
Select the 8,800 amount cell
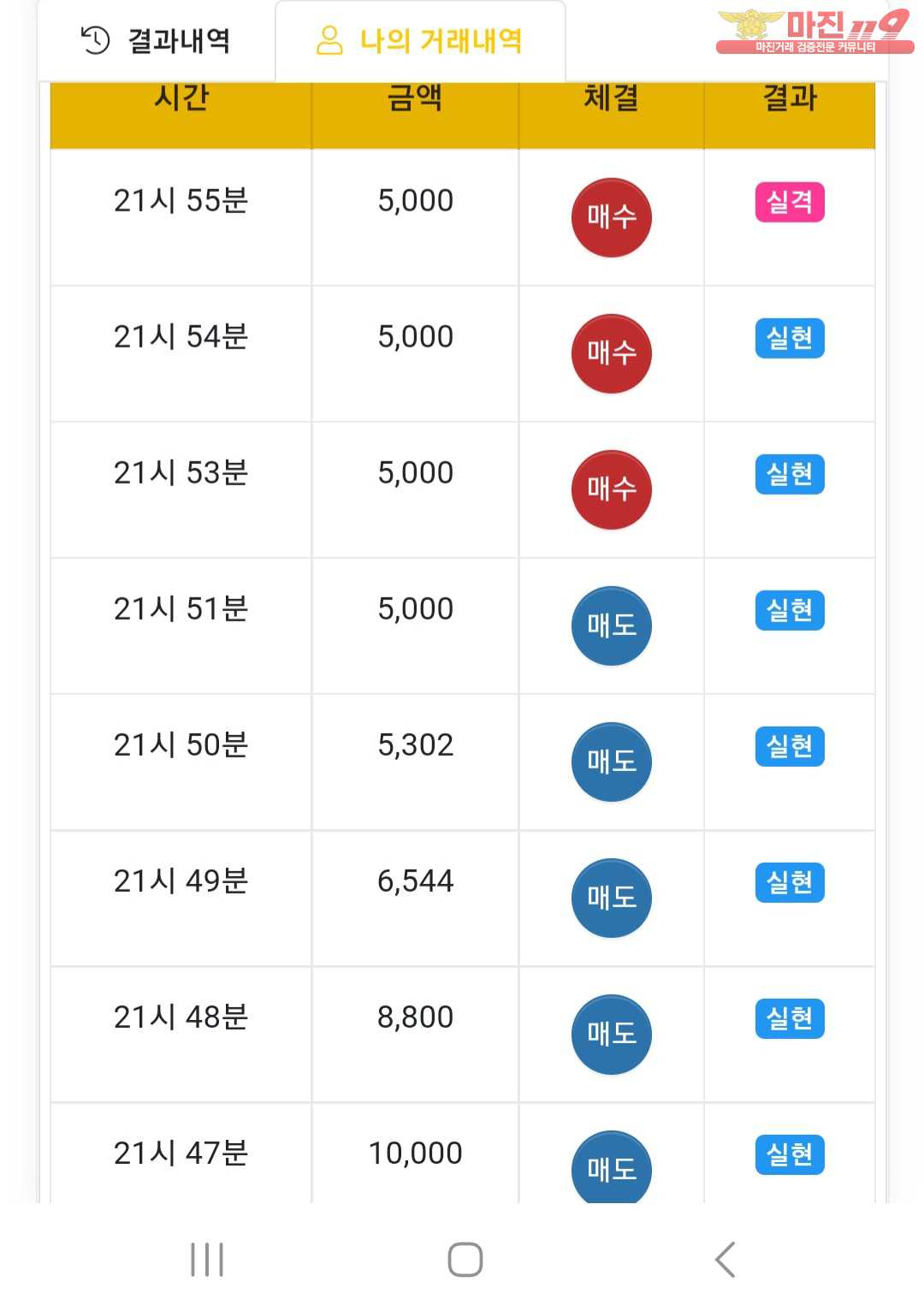(x=415, y=1035)
